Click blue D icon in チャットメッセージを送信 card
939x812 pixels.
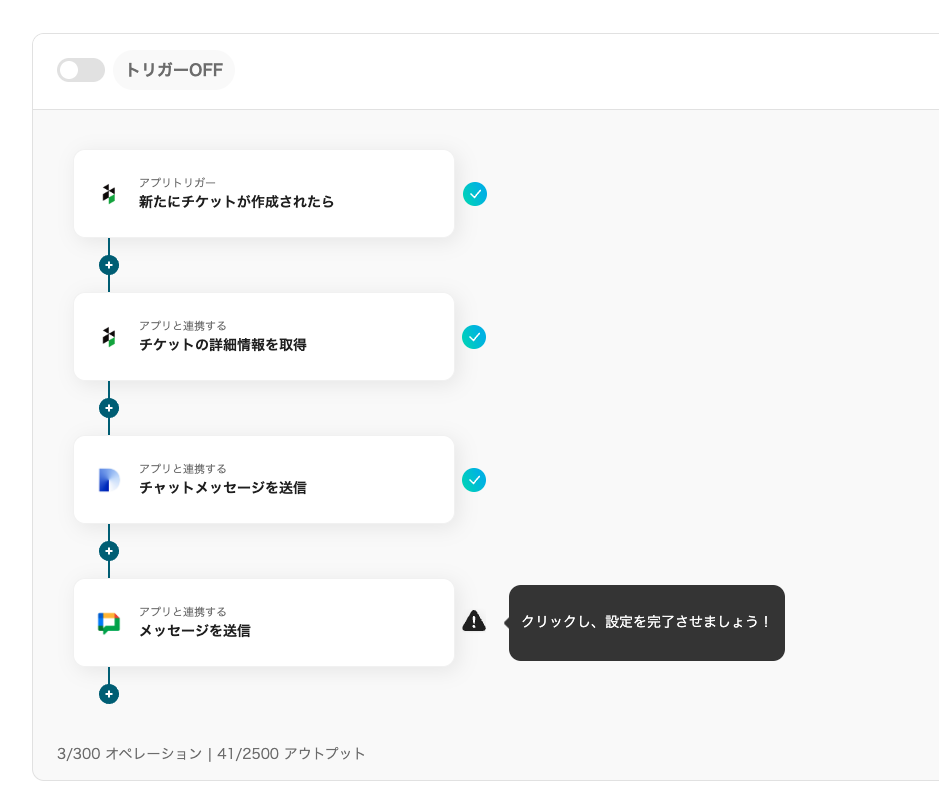[109, 480]
